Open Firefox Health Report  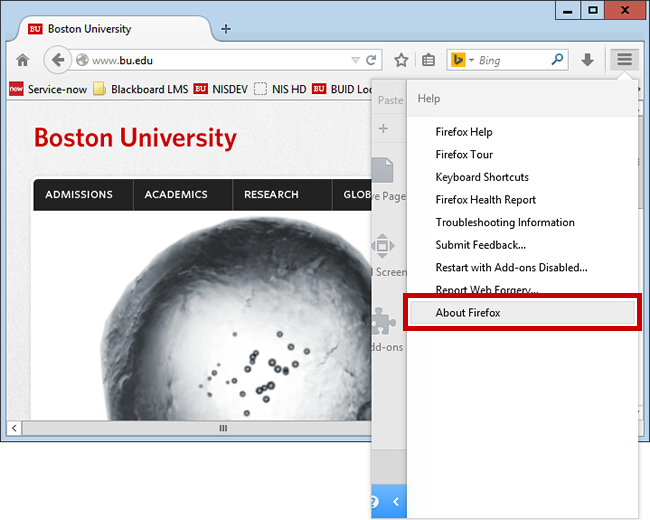[485, 200]
